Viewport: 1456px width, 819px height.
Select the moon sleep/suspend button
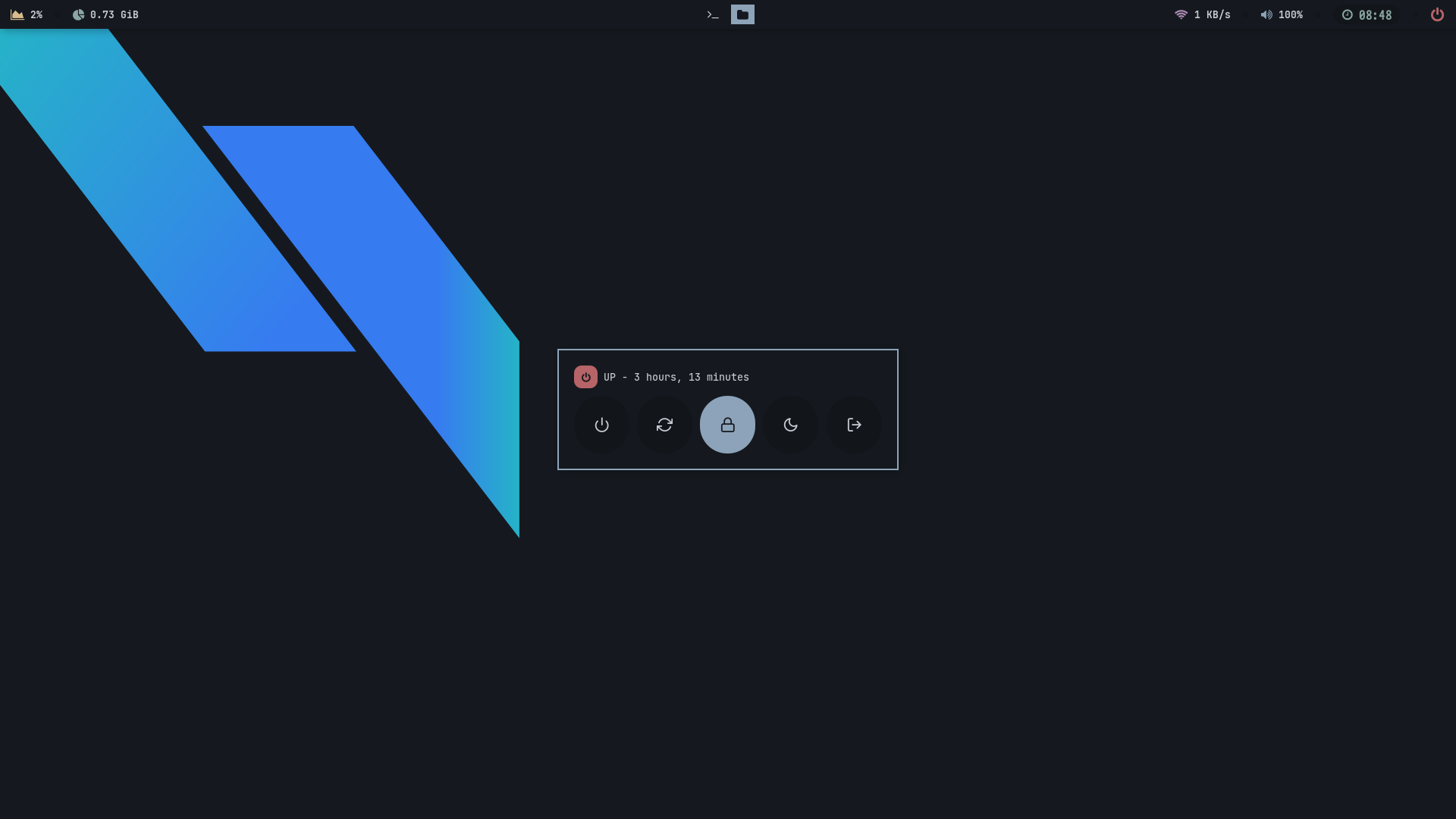click(x=790, y=425)
